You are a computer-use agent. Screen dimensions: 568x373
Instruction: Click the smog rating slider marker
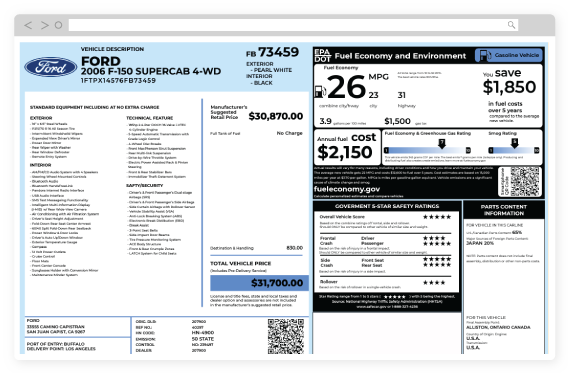514,143
